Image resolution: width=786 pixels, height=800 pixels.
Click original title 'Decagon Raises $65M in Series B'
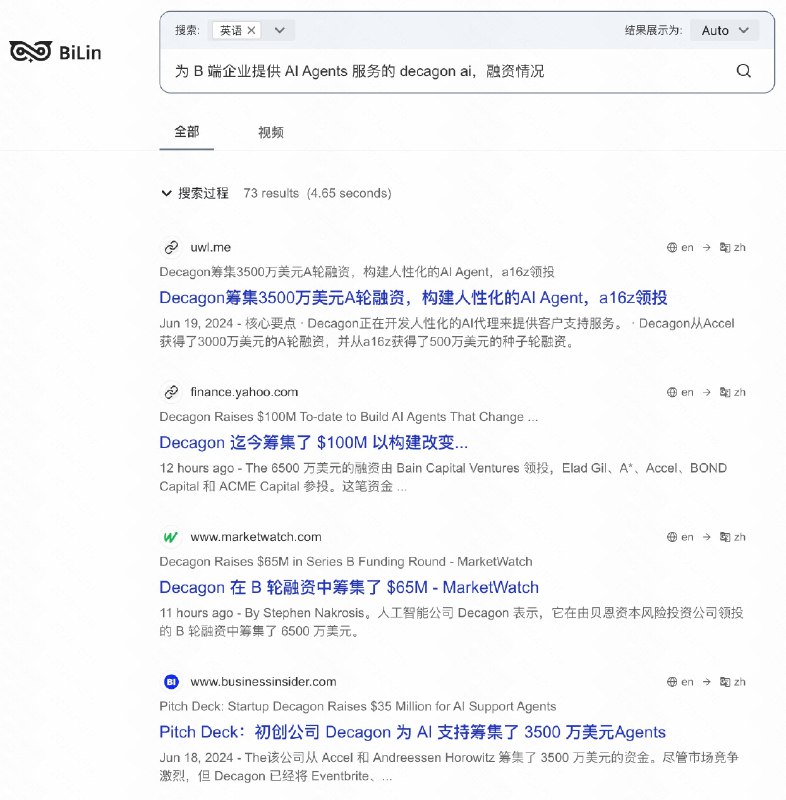click(x=346, y=562)
